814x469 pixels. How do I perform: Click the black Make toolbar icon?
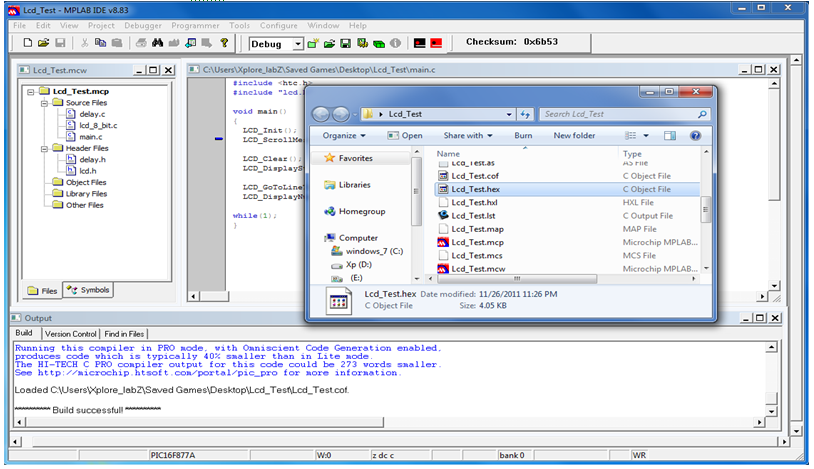tap(419, 43)
